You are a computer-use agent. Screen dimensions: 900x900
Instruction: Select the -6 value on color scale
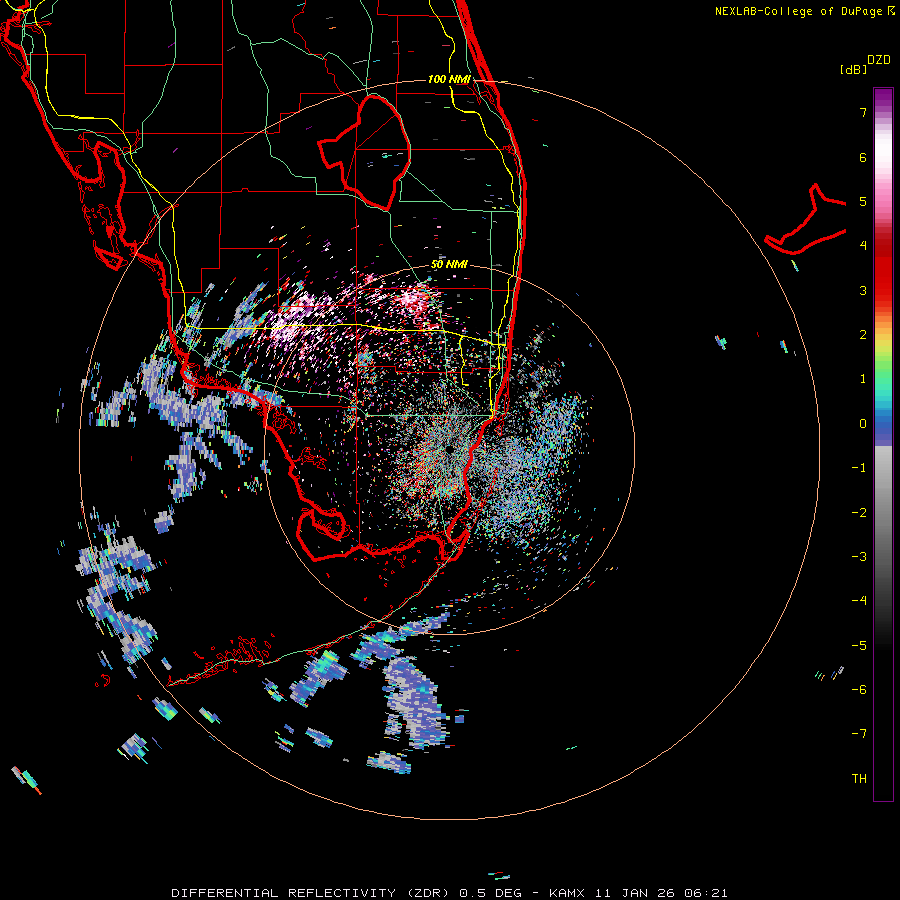click(x=859, y=689)
